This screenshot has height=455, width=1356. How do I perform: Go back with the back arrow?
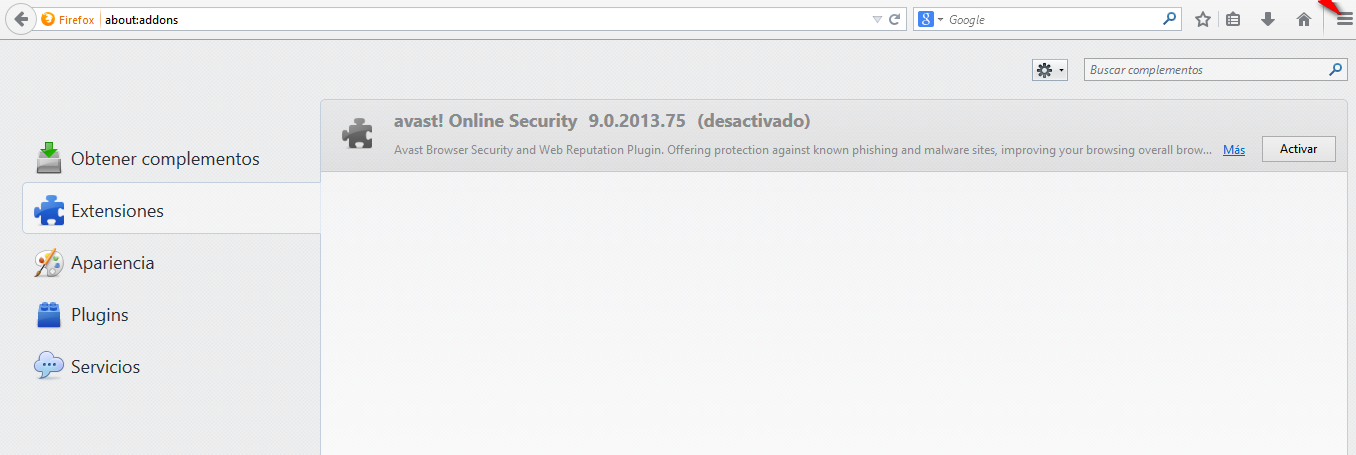20,19
